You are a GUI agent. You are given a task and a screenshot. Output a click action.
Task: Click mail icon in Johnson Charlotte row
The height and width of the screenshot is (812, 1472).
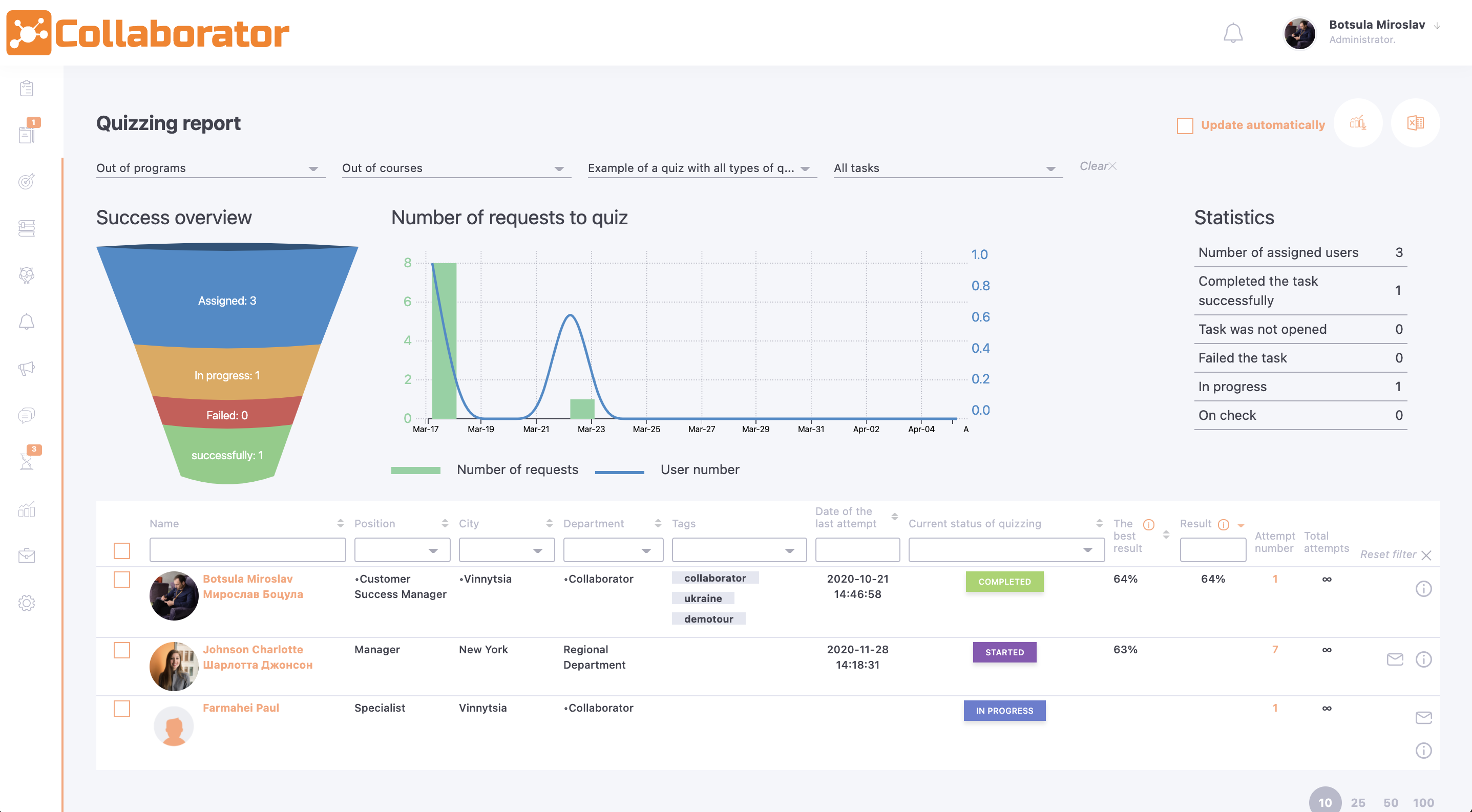tap(1395, 659)
